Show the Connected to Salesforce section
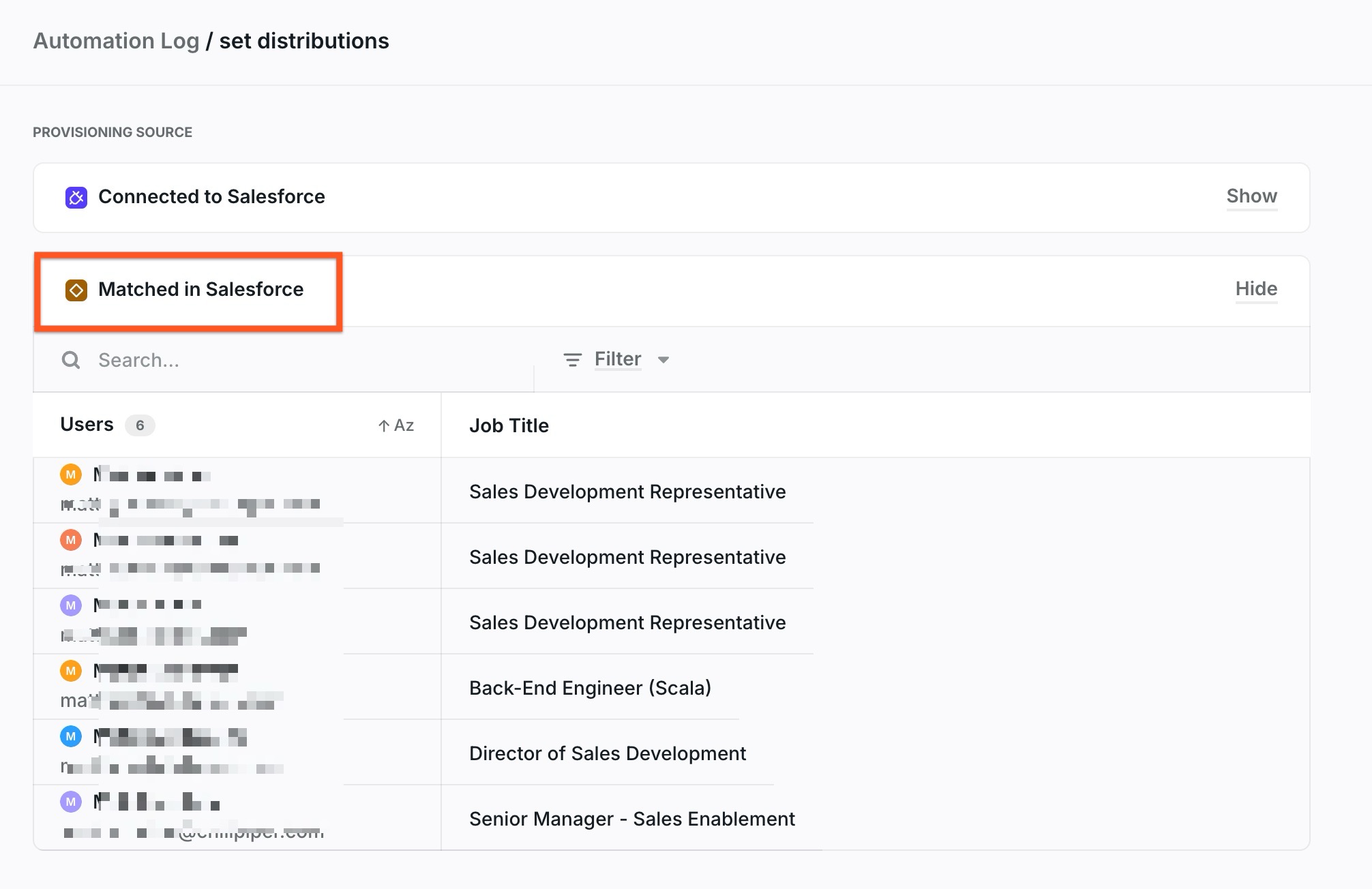This screenshot has height=889, width=1372. [1251, 196]
